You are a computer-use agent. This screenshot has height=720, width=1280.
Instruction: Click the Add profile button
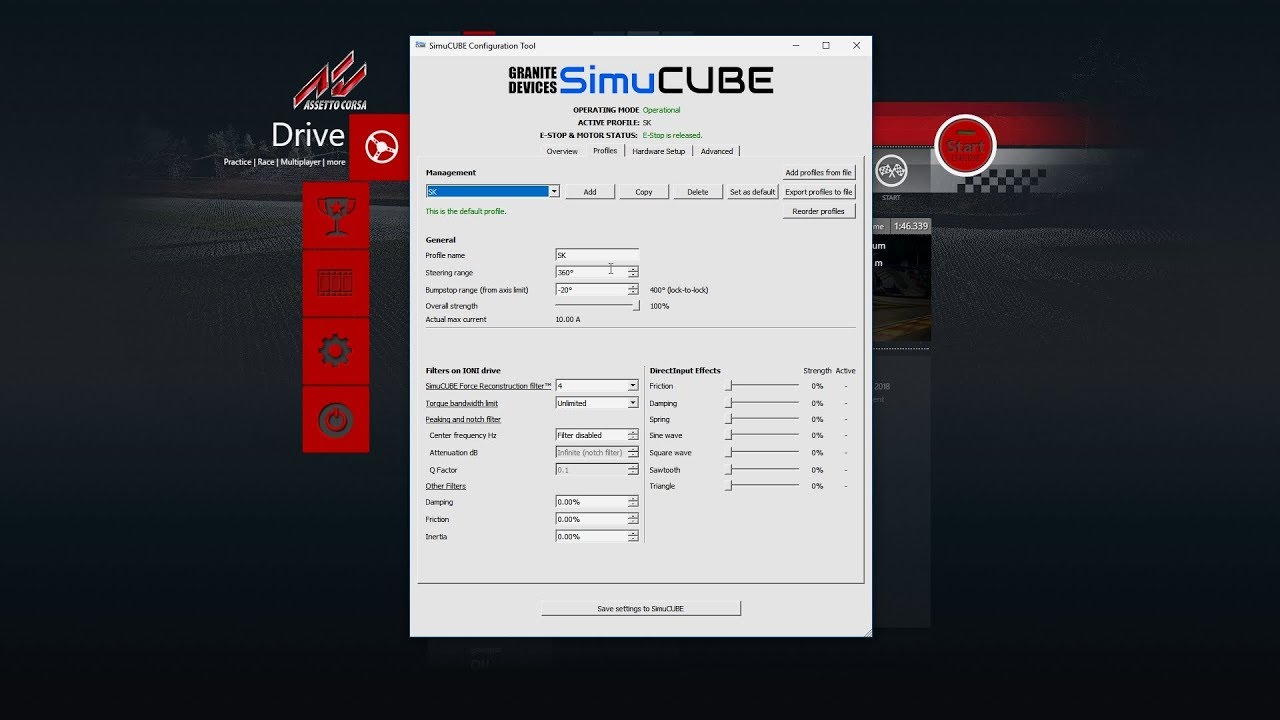[590, 192]
